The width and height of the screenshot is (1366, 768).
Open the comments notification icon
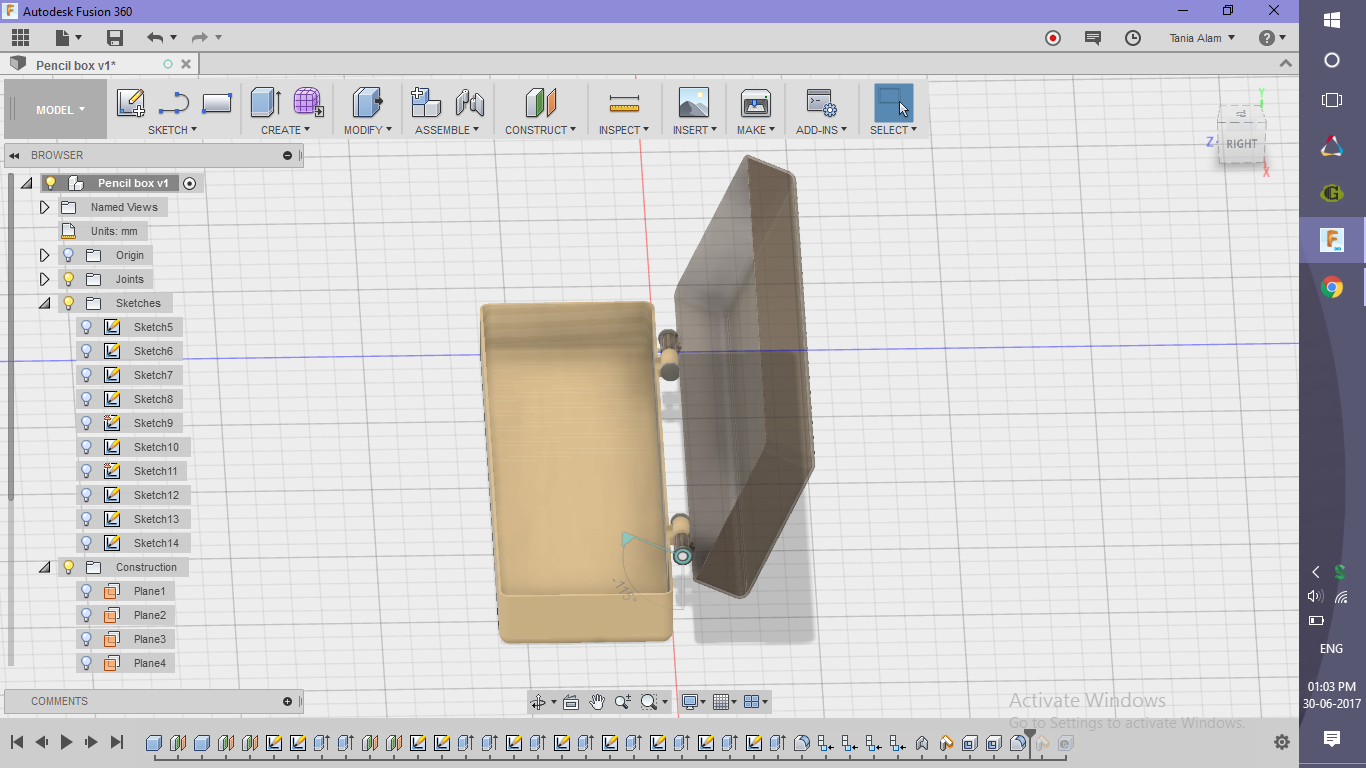pos(1093,38)
